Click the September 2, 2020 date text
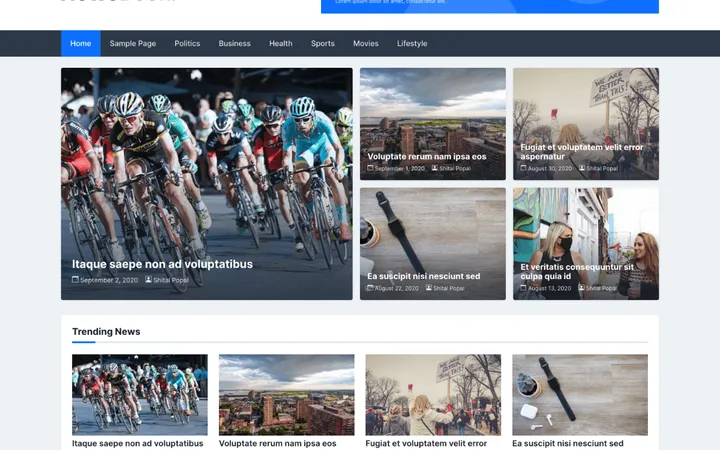Viewport: 720px width, 450px height. coord(109,280)
